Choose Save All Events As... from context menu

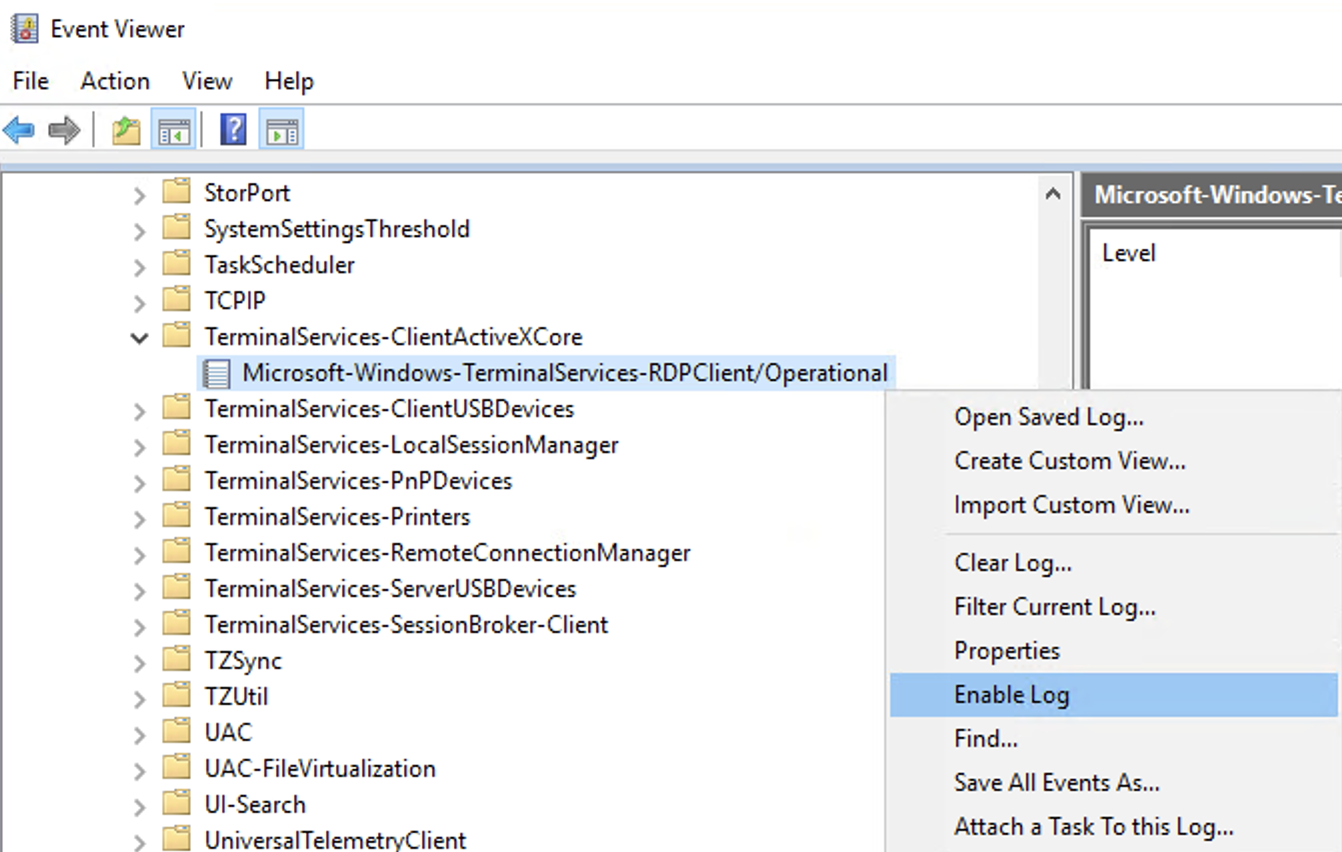click(1113, 783)
